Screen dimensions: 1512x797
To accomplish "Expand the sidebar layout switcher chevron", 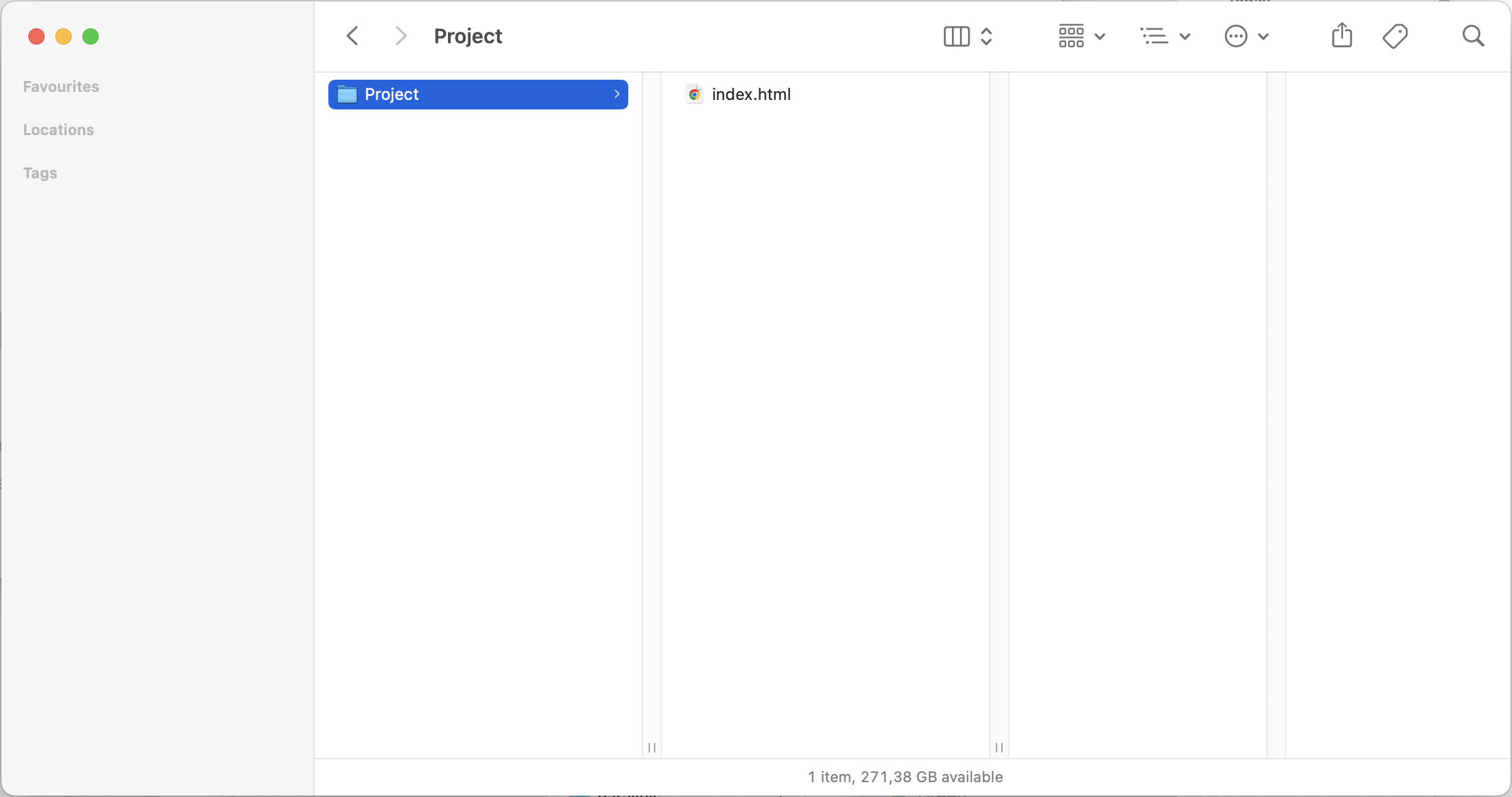I will coord(986,36).
